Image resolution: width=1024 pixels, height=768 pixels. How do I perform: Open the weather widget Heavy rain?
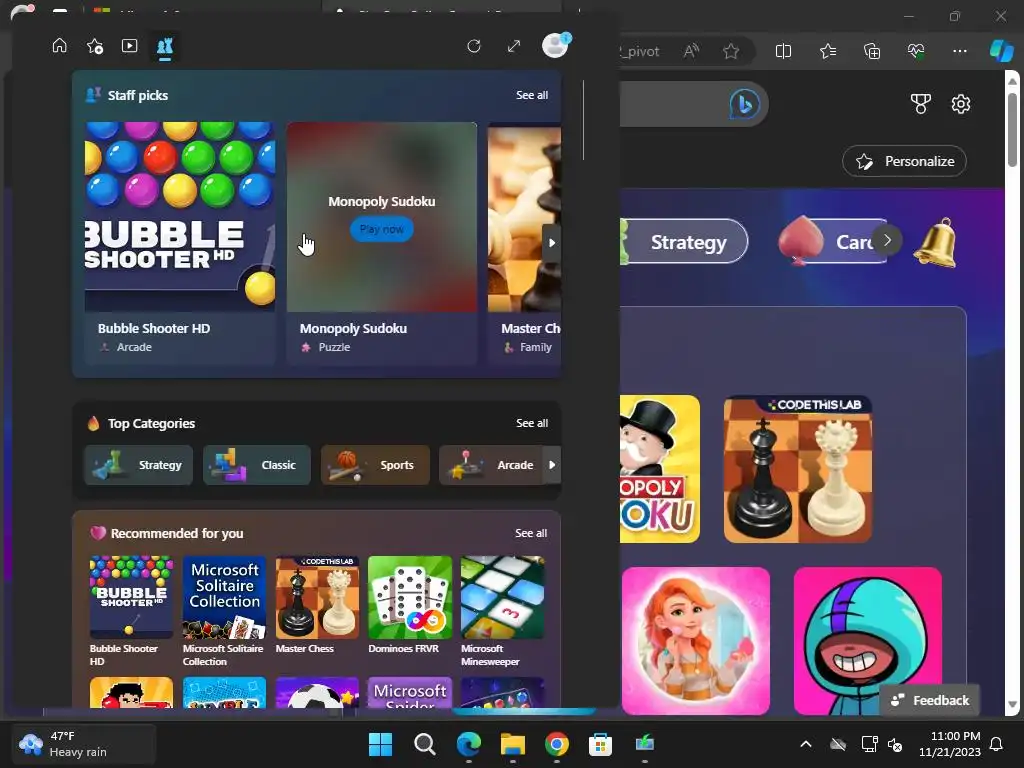tap(84, 744)
